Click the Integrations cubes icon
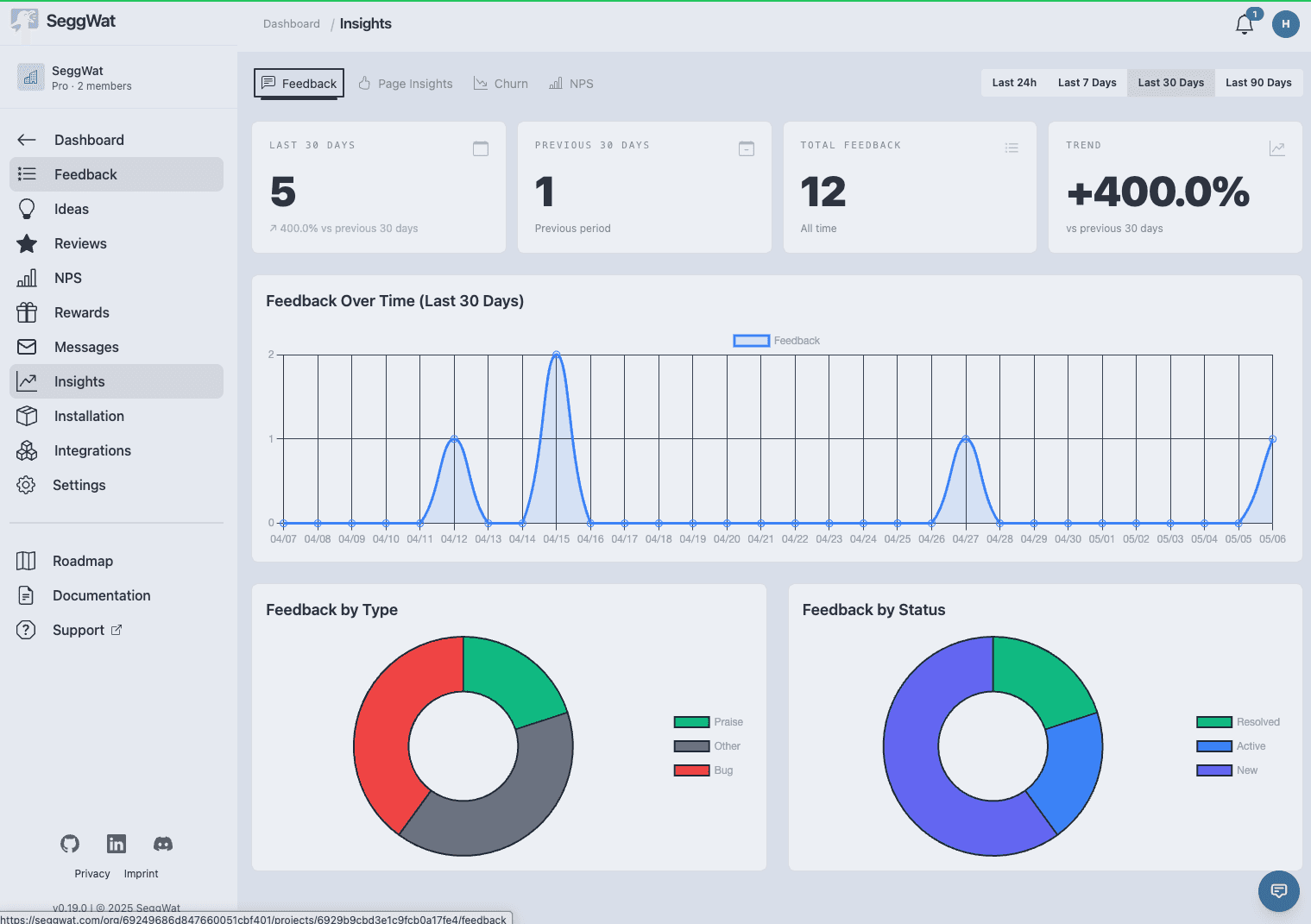Screen dimensions: 1311x924 [27, 450]
